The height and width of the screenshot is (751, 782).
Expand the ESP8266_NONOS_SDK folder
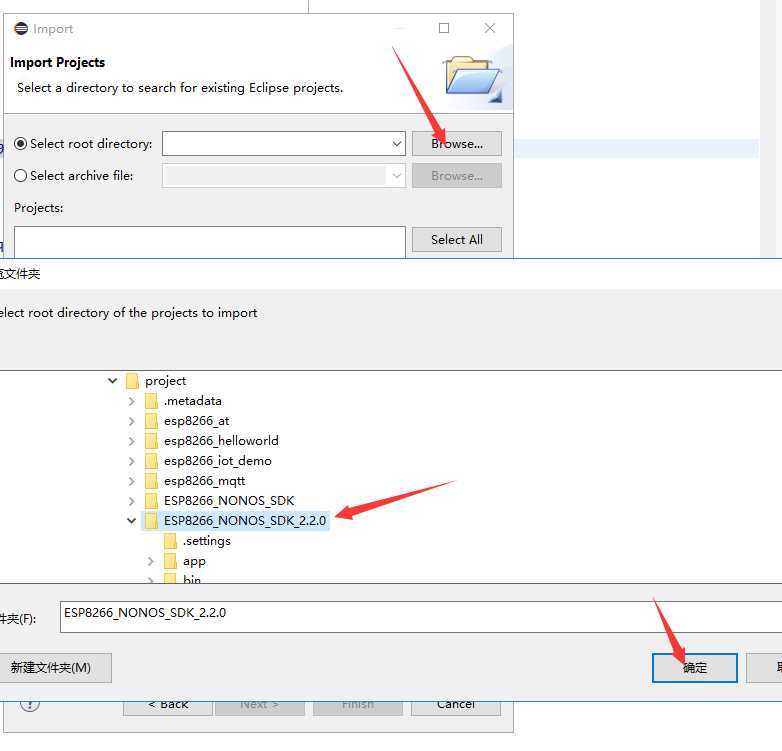pyautogui.click(x=132, y=501)
